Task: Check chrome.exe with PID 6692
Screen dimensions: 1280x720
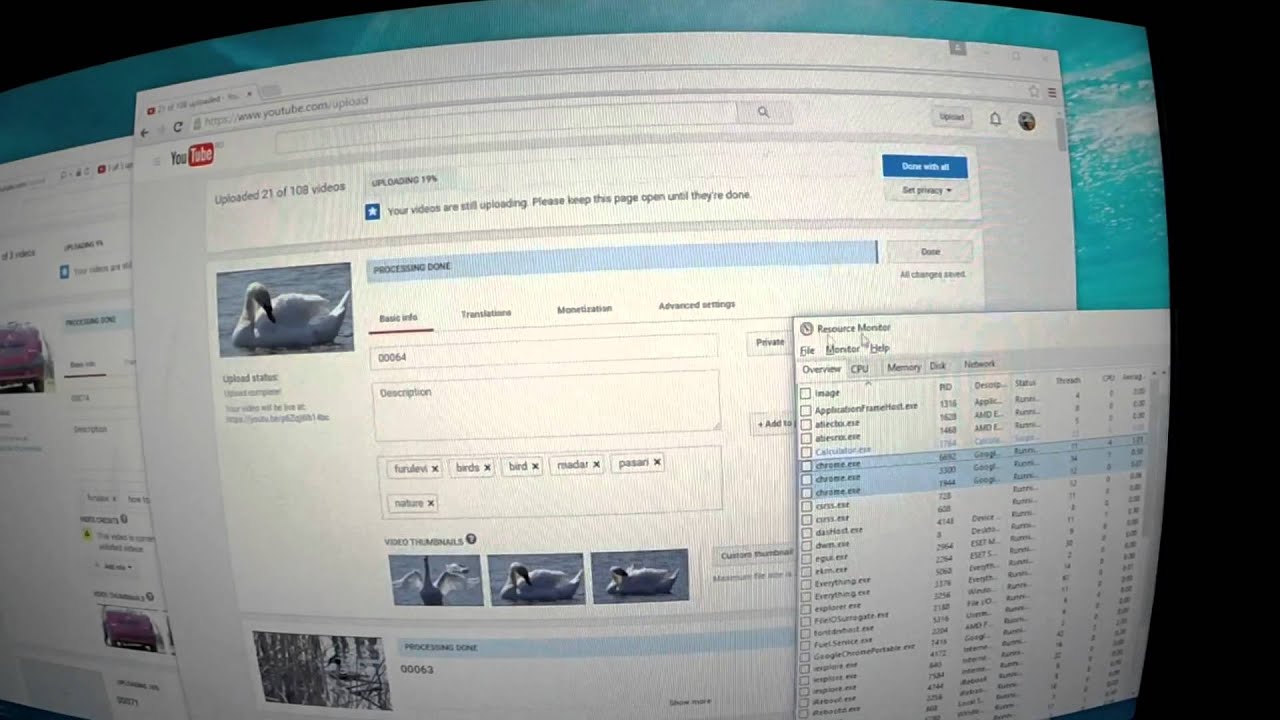Action: (805, 465)
